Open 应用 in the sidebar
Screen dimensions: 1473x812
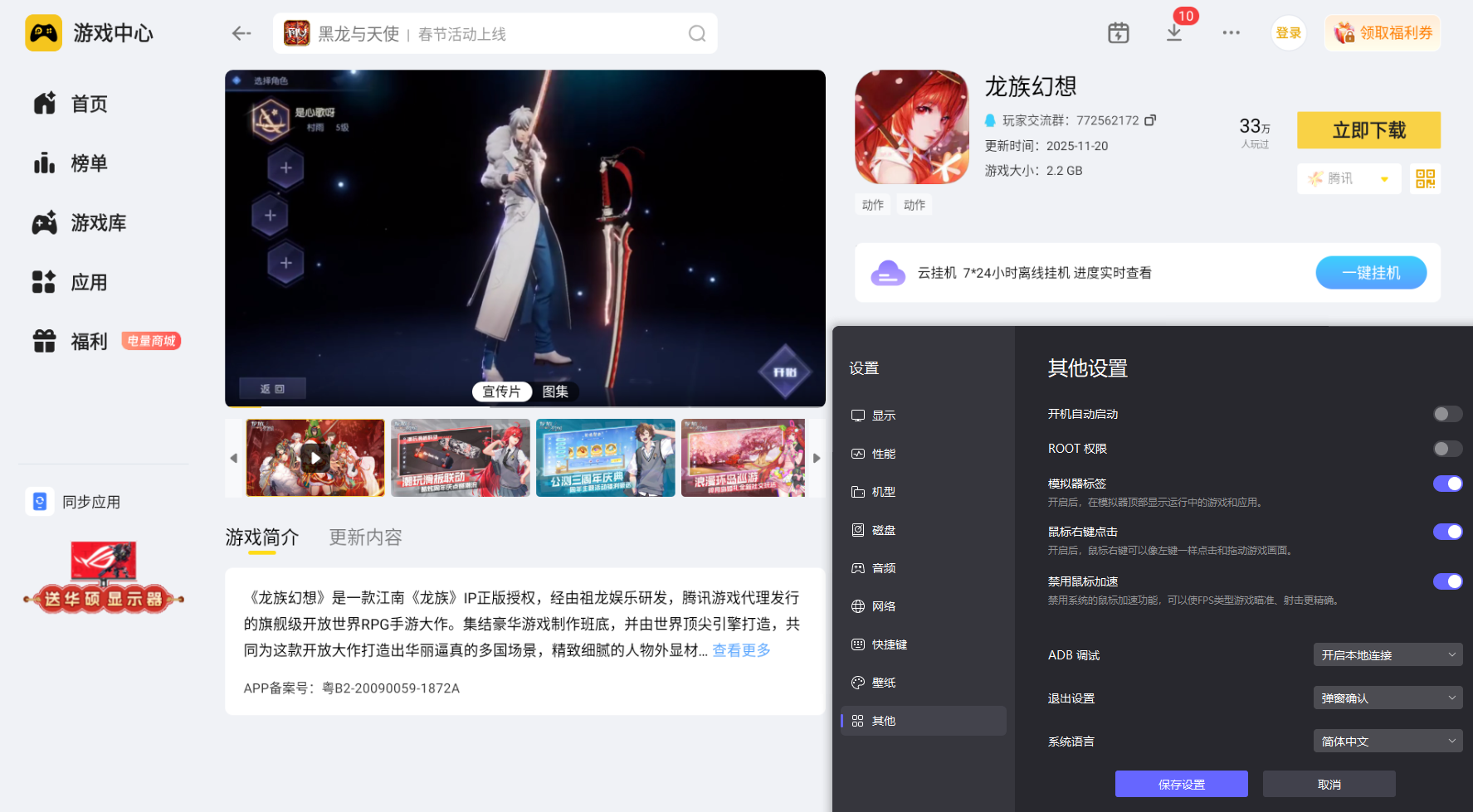tap(71, 283)
